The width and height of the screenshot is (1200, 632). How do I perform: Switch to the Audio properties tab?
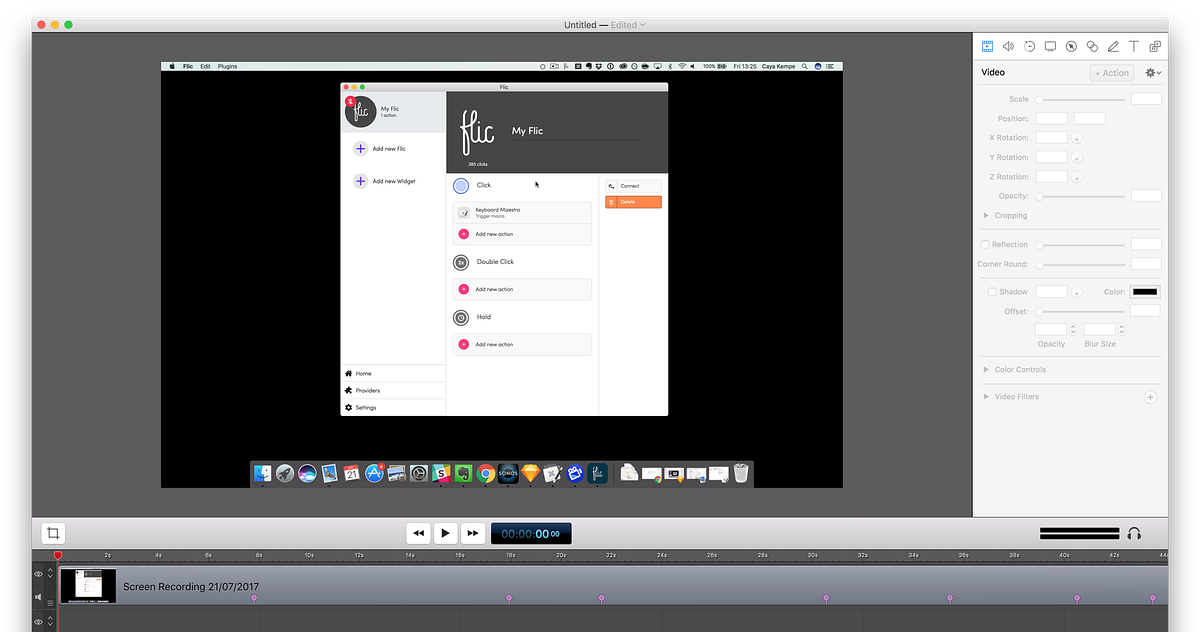point(1008,46)
